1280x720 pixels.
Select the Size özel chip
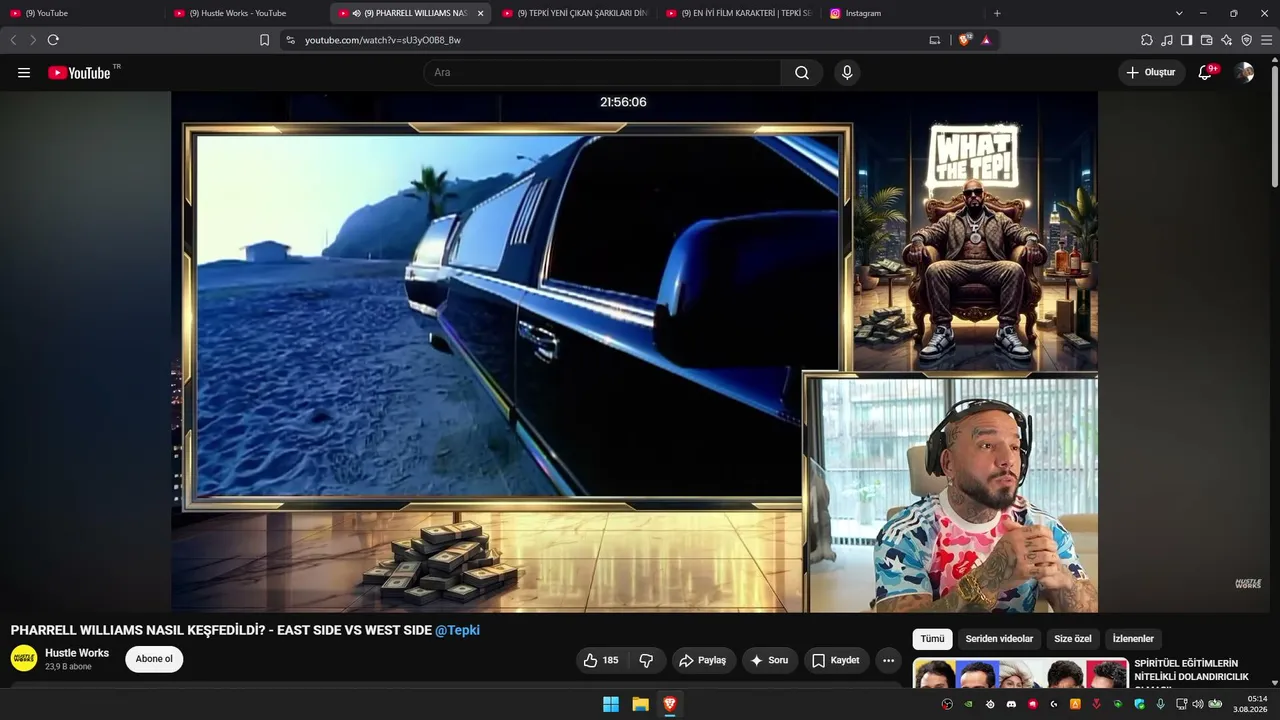[1073, 639]
